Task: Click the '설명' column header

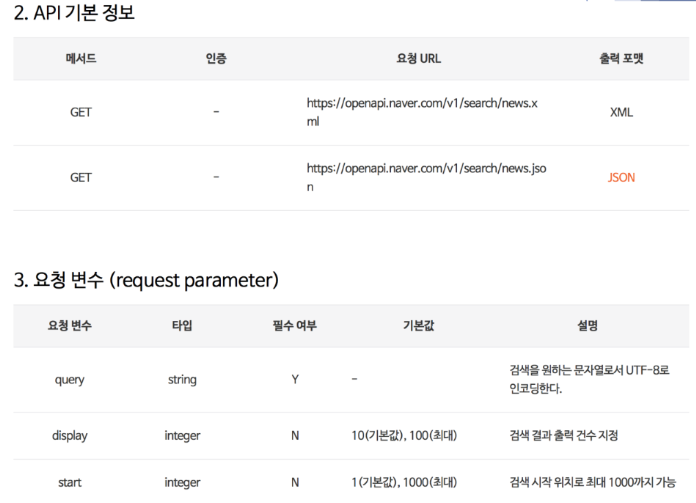Action: [x=588, y=326]
